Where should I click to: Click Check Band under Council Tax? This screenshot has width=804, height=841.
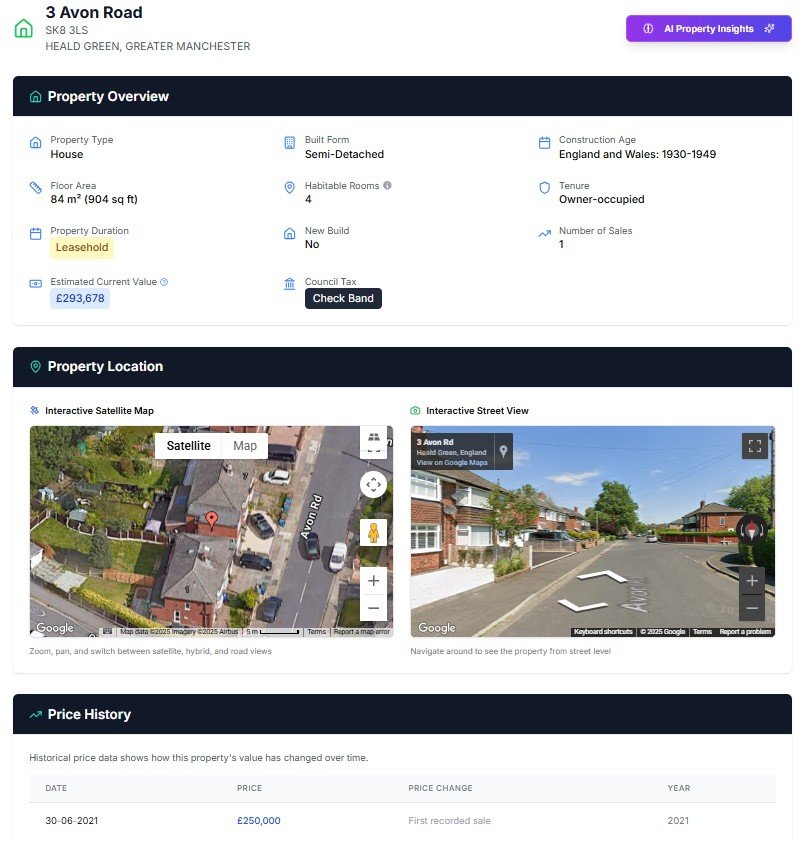(x=343, y=298)
